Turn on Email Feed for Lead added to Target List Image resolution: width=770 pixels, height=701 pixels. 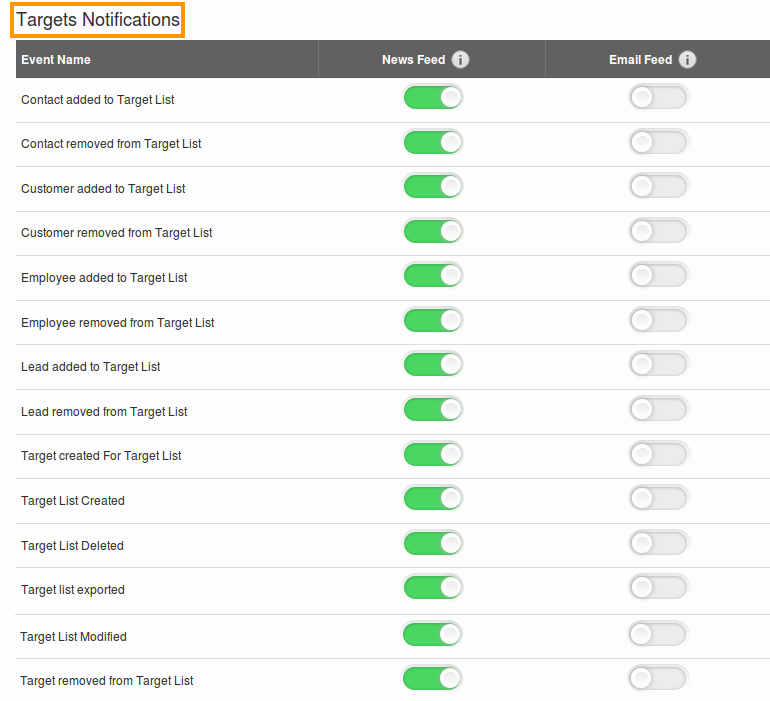[x=659, y=365]
